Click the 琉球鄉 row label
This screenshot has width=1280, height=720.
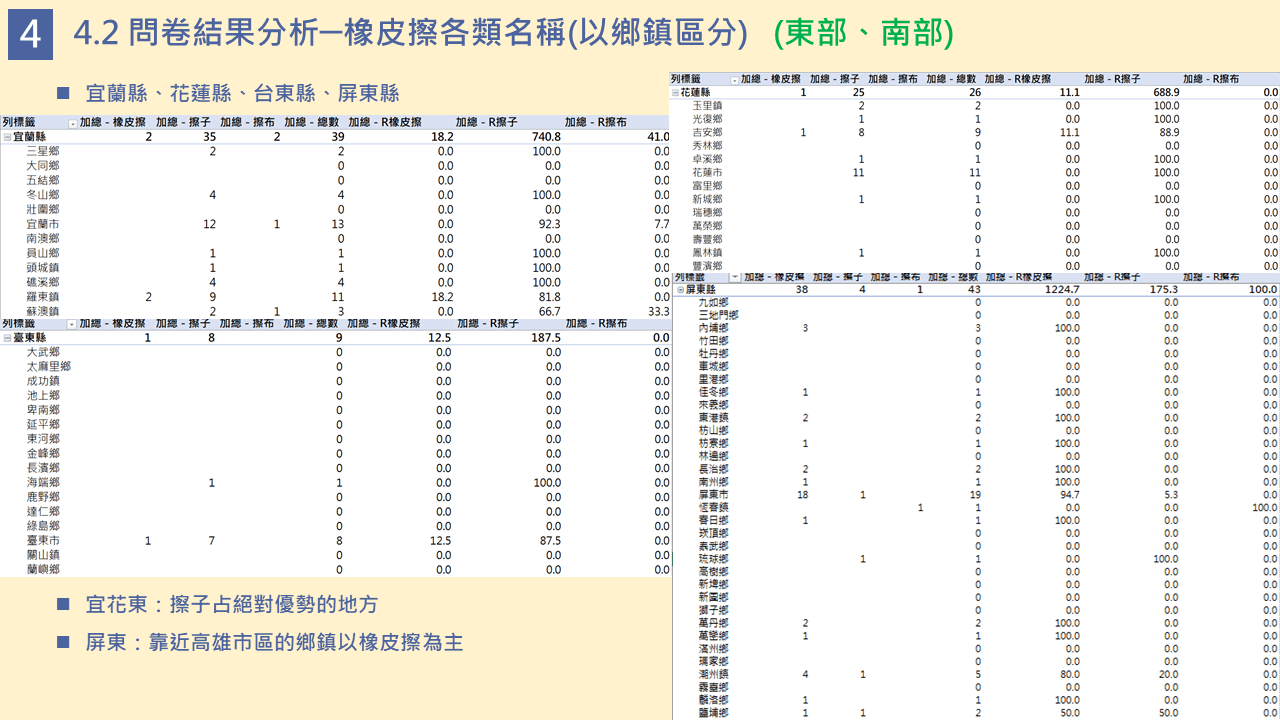713,559
